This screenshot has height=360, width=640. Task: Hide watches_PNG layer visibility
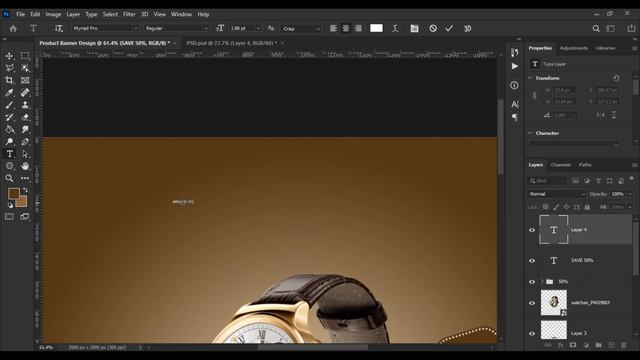(532, 303)
